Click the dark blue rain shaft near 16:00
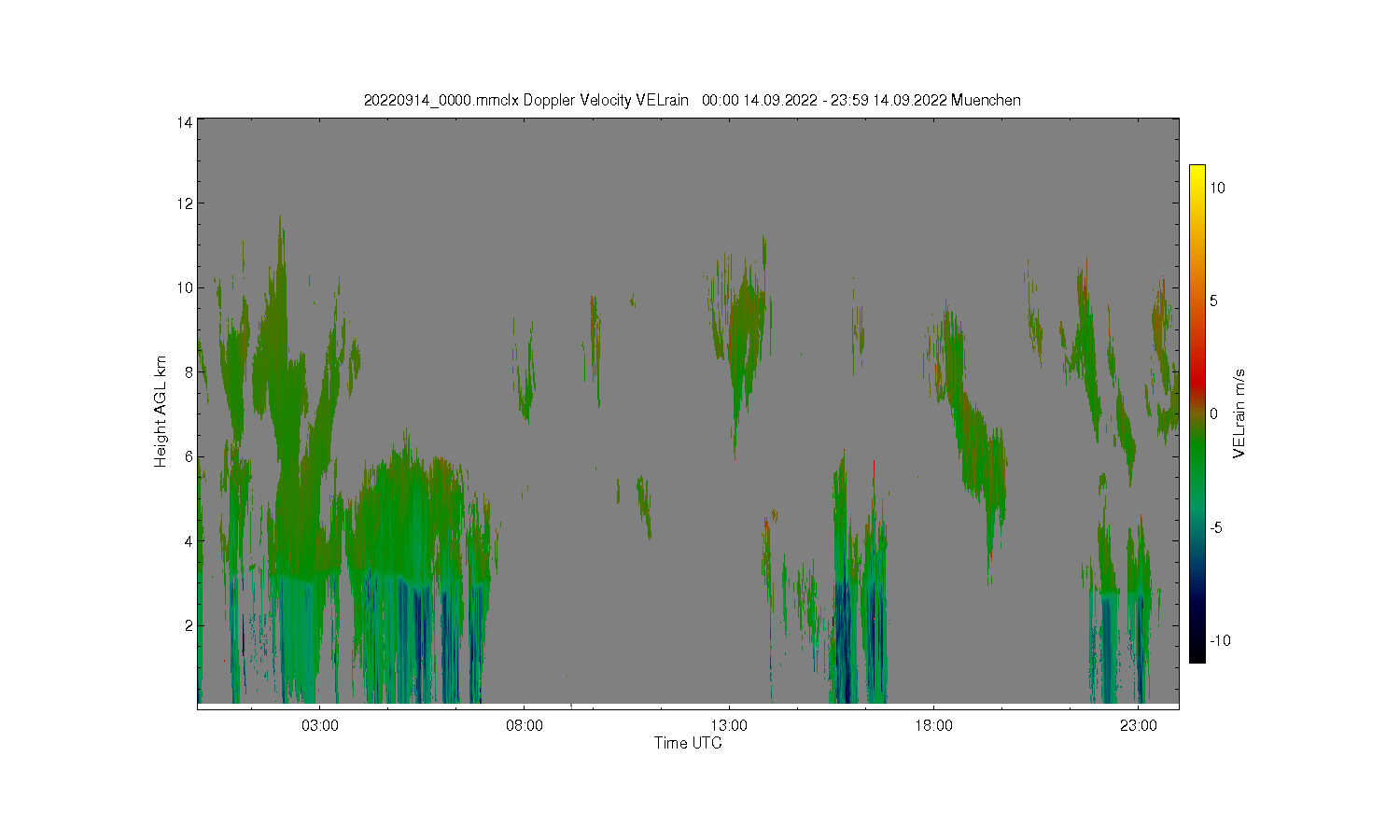This screenshot has height=840, width=1400. 845,644
